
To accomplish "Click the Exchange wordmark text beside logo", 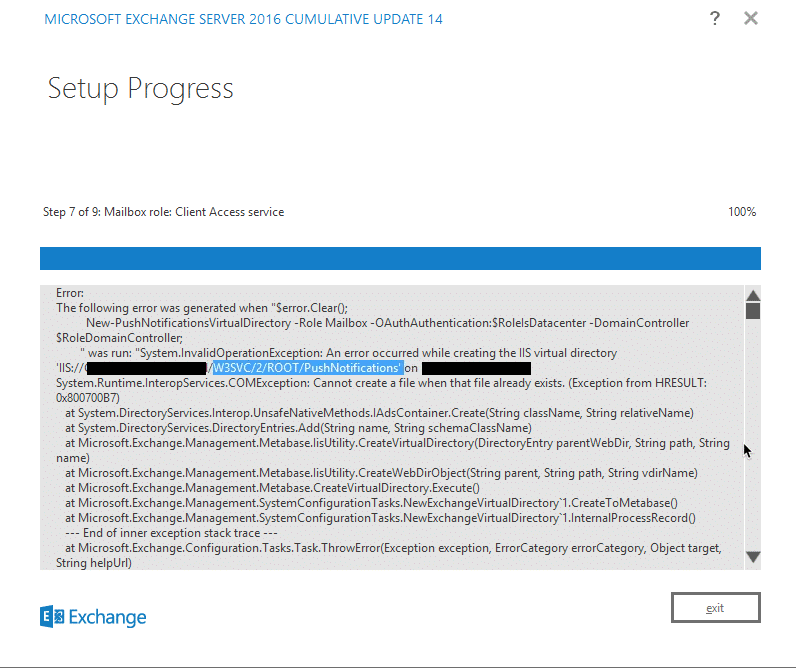I will coord(107,617).
